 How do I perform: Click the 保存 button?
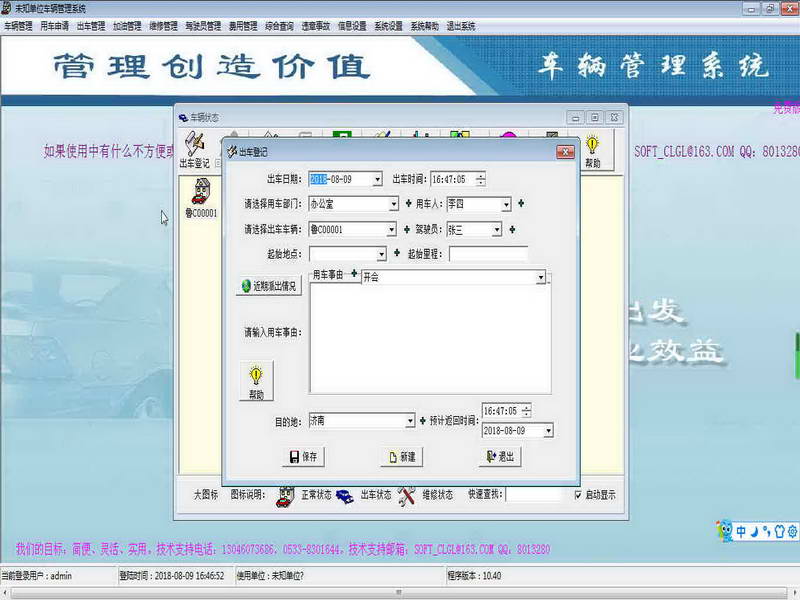303,457
